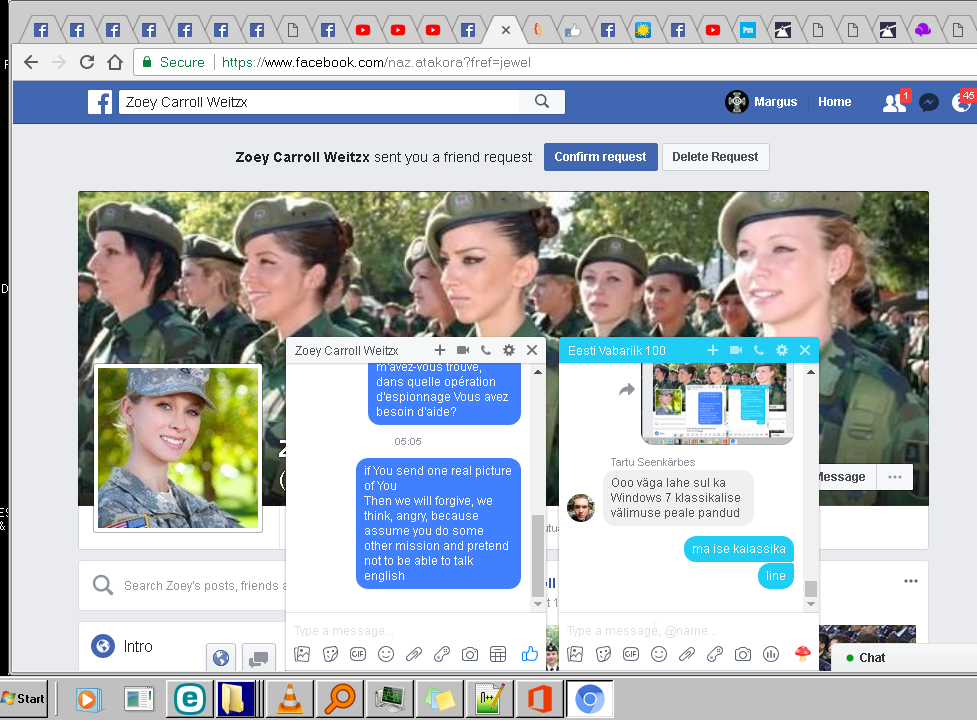The width and height of the screenshot is (977, 720).
Task: Start voice call with Zoey Carroll Weitzx
Action: pos(486,350)
